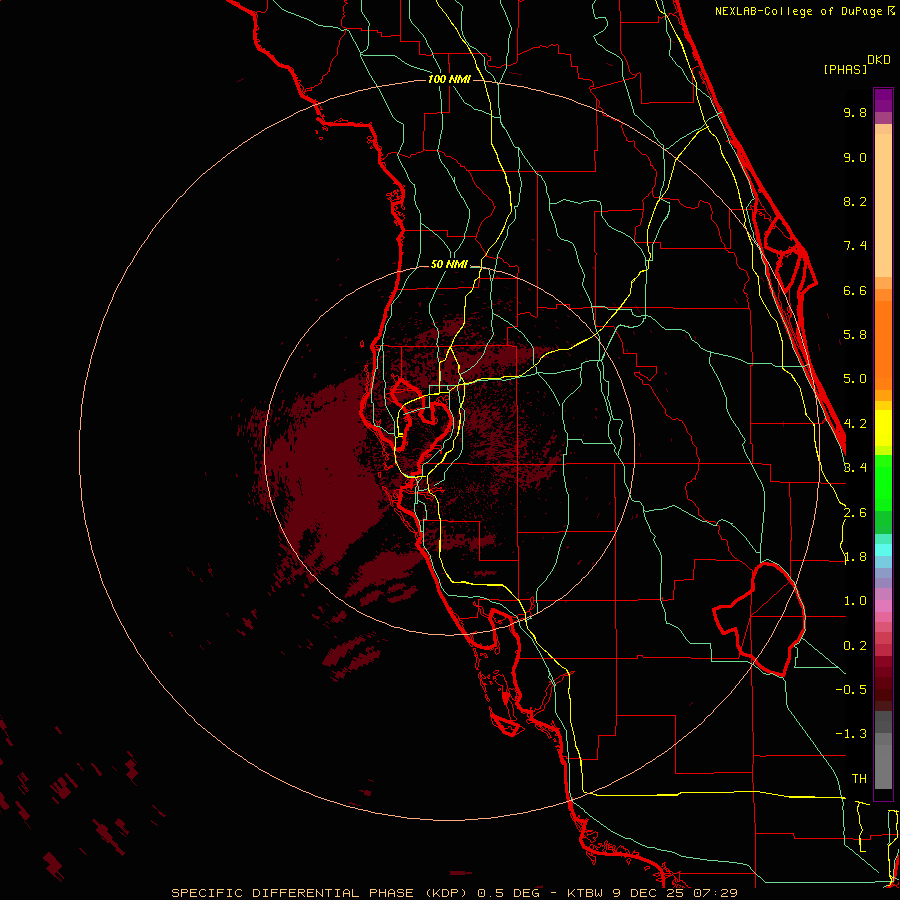Click the 50 NMI range ring label
Viewport: 900px width, 900px height.
click(x=449, y=265)
